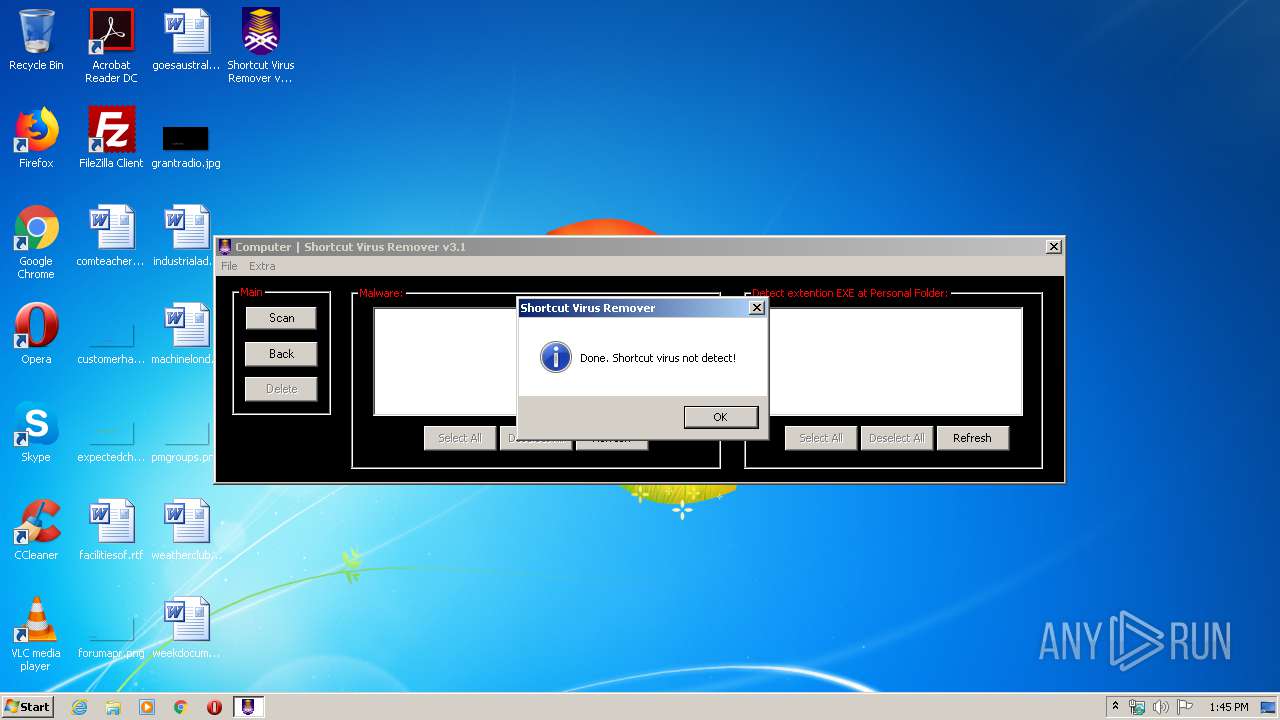The width and height of the screenshot is (1280, 720).
Task: Open Windows Media Player from taskbar
Action: pos(147,707)
